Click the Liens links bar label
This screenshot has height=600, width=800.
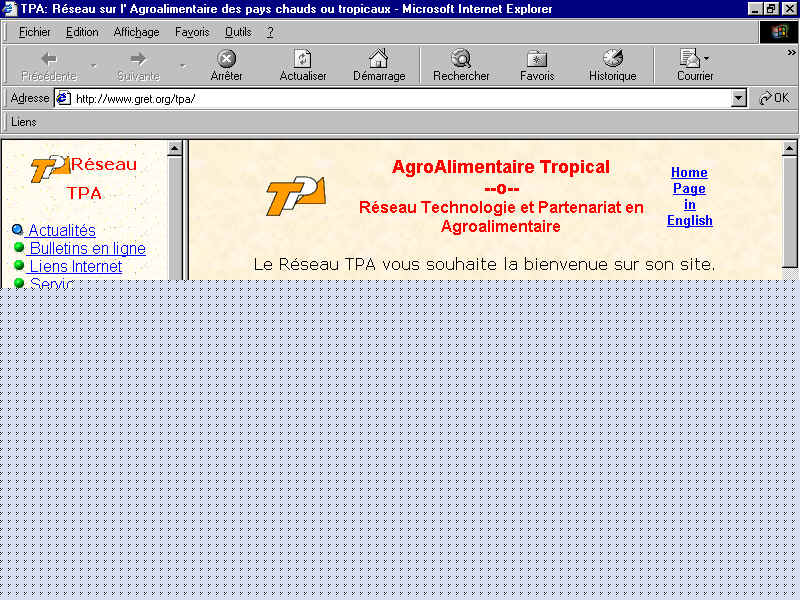tap(23, 122)
